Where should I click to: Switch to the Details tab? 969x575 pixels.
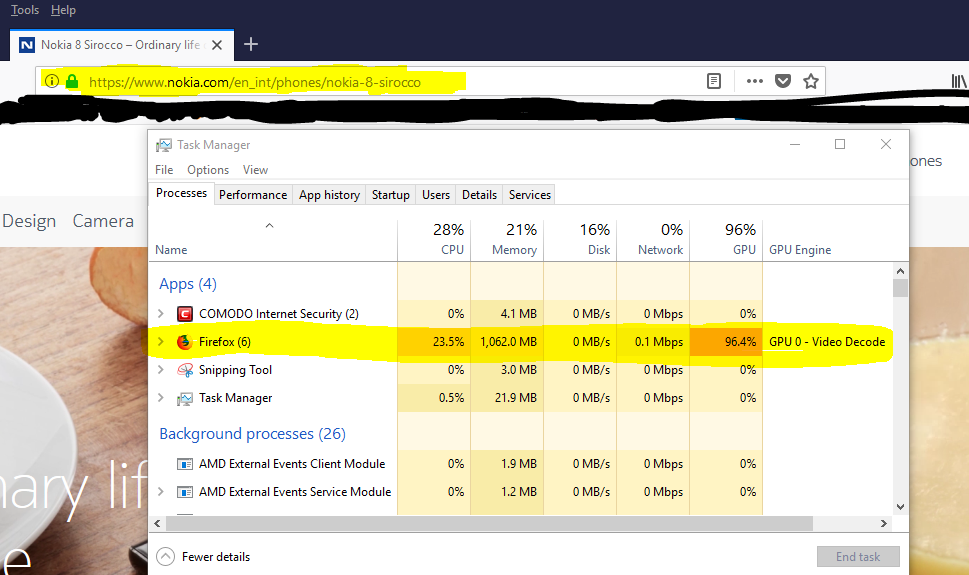(x=480, y=195)
